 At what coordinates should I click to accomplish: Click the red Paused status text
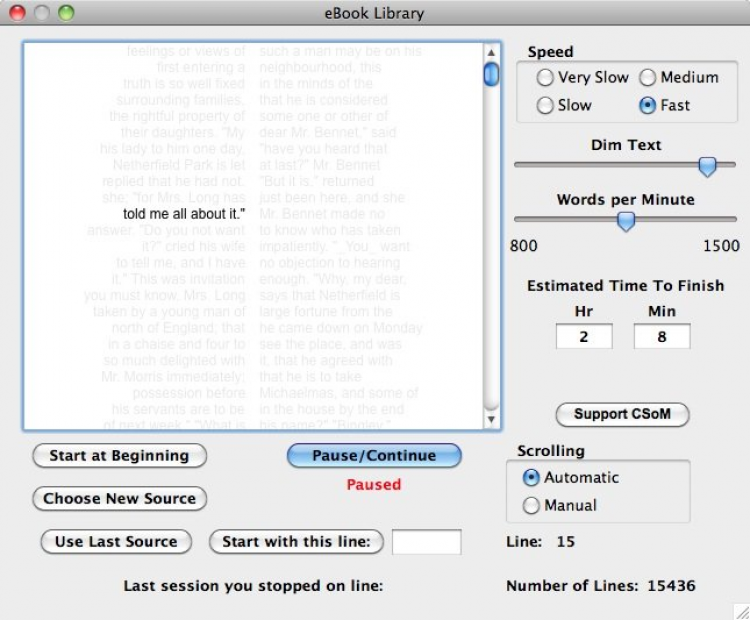[374, 485]
